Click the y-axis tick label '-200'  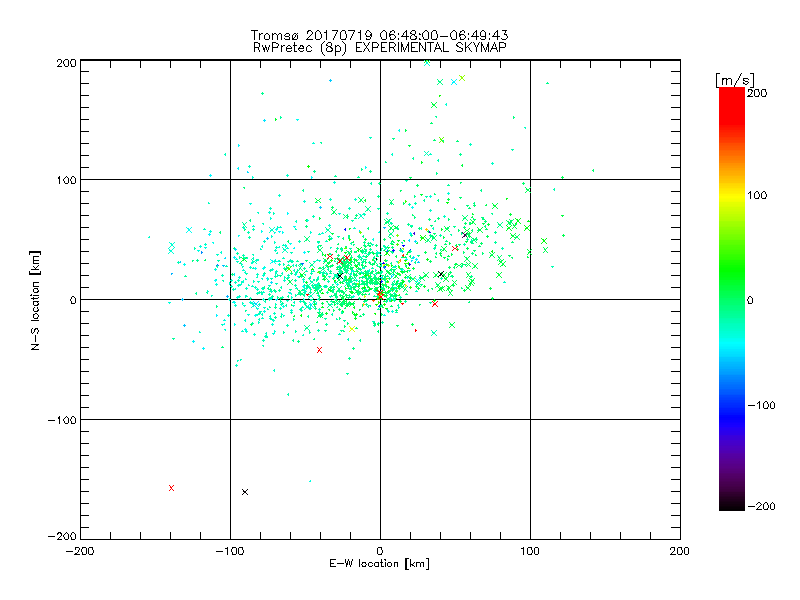(62, 536)
